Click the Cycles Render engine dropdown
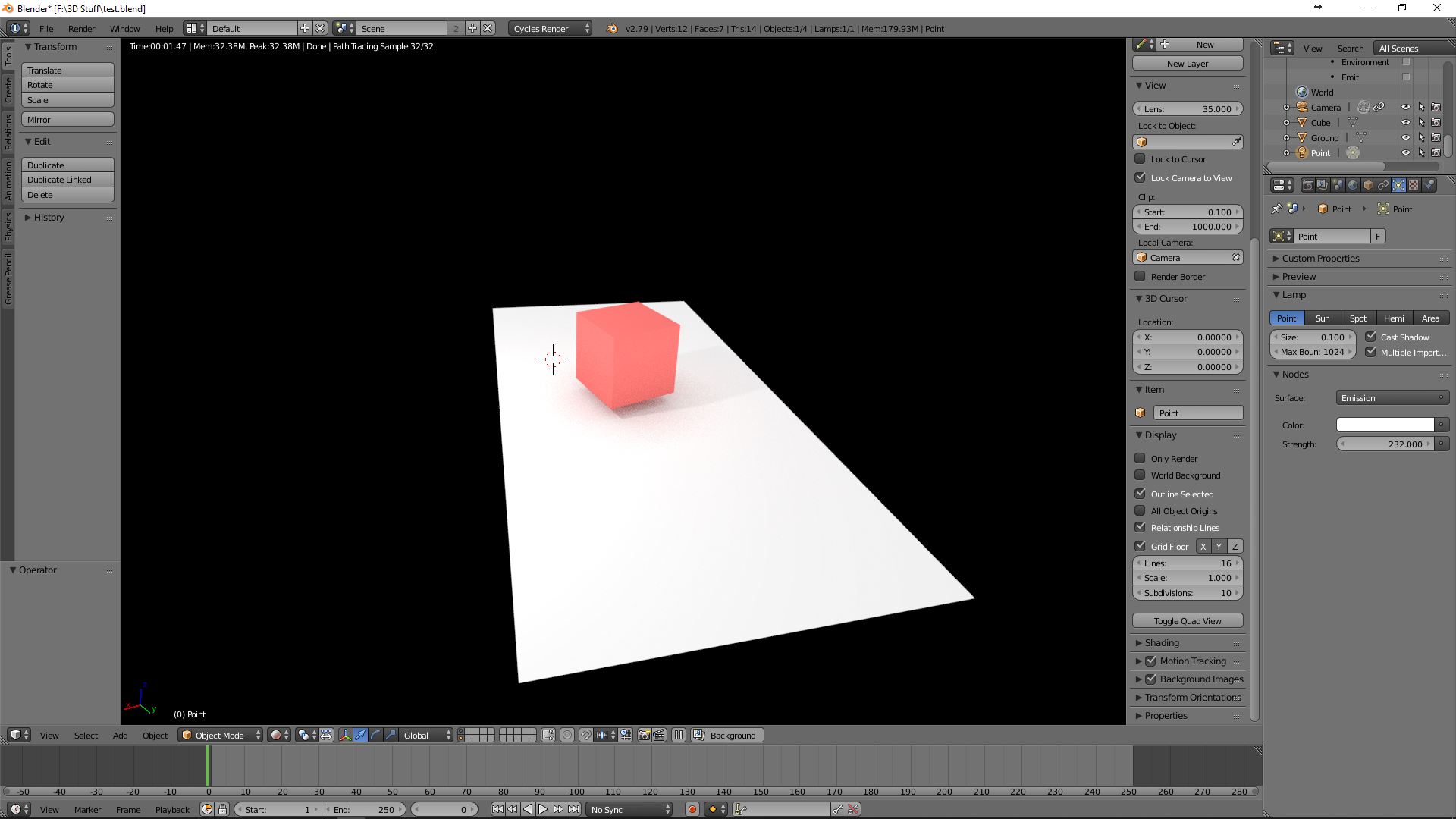The image size is (1456, 819). (550, 27)
